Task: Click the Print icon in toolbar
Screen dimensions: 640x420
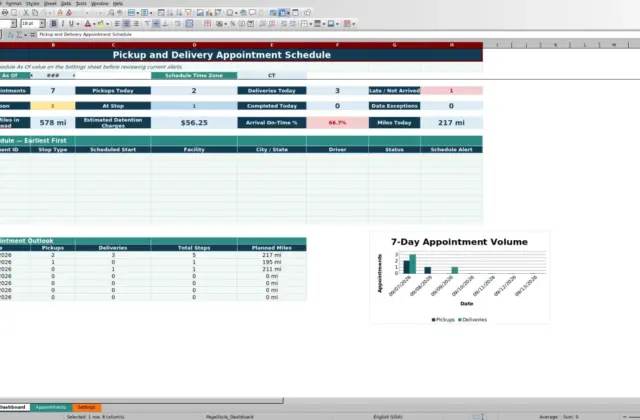Action: point(5,13)
